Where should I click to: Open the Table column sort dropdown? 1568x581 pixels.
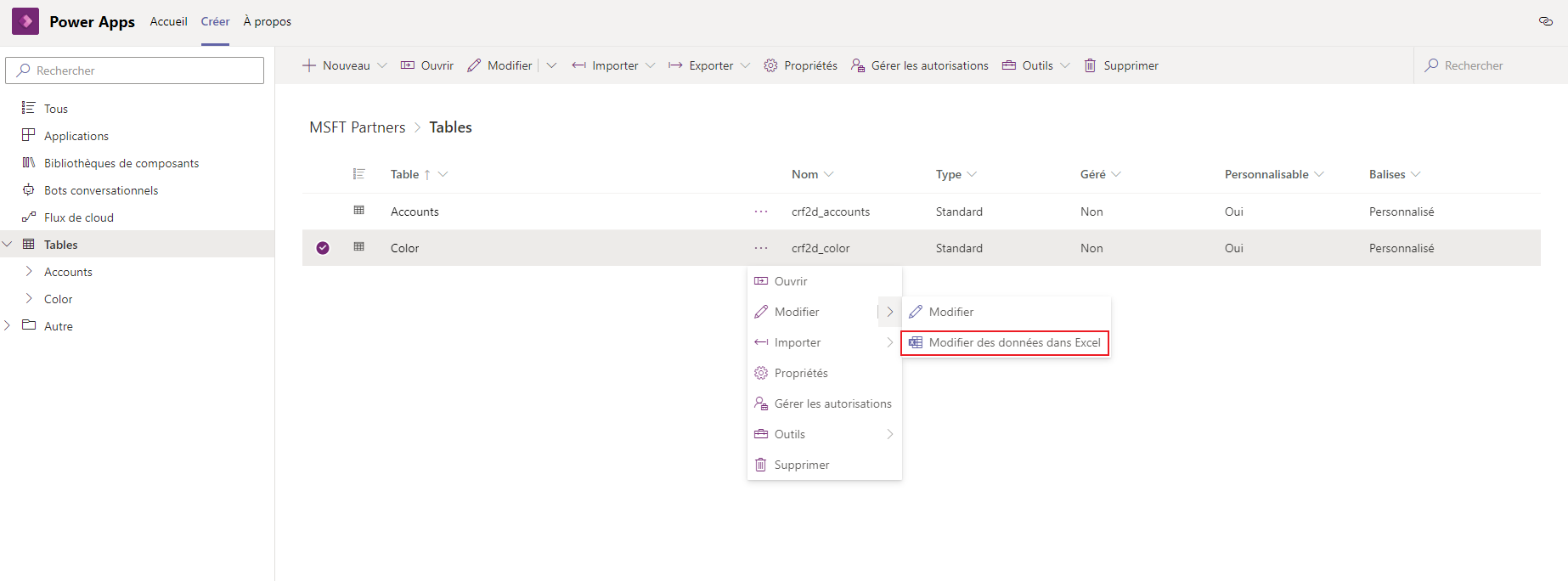[x=443, y=174]
